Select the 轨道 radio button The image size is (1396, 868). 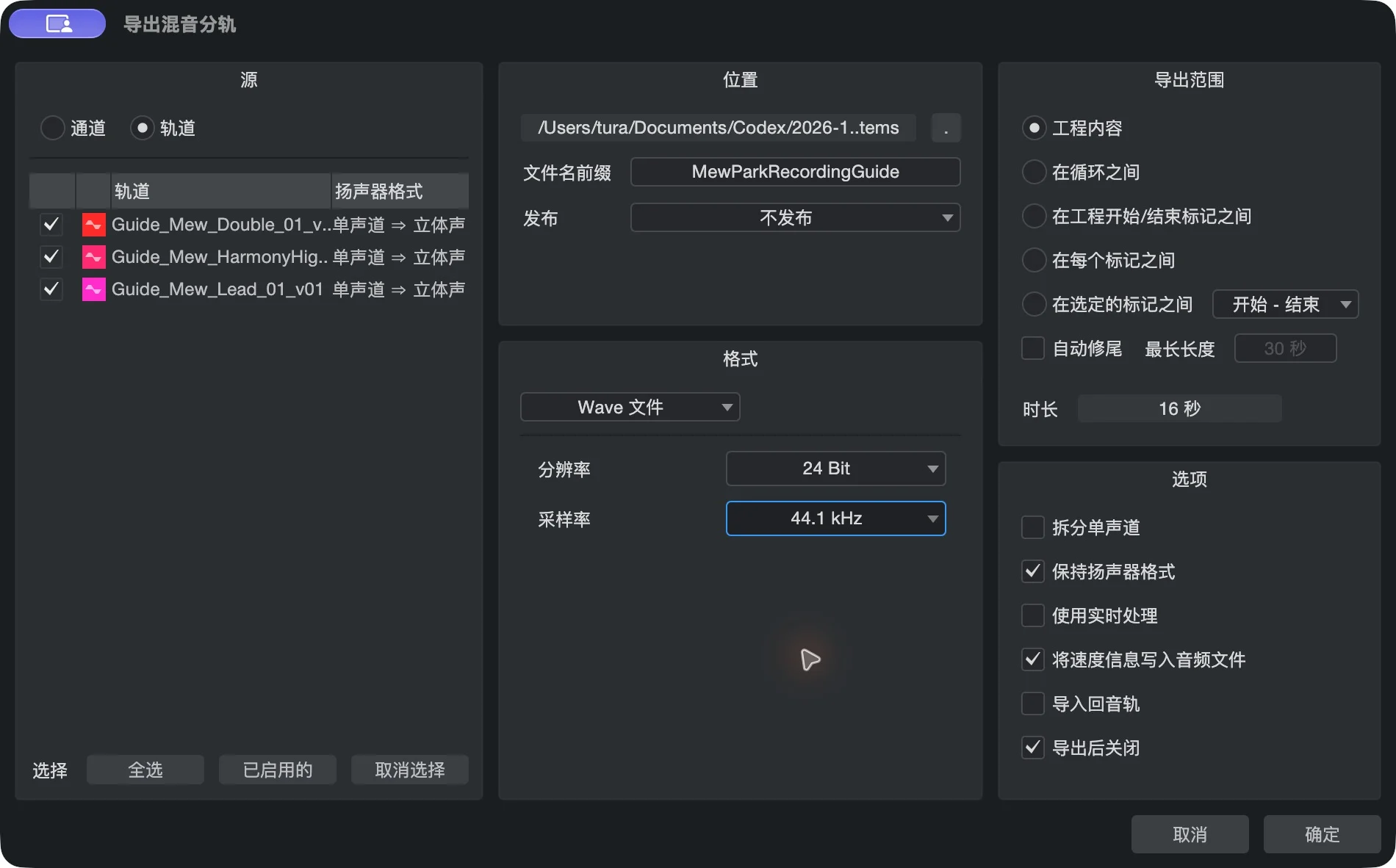point(142,128)
